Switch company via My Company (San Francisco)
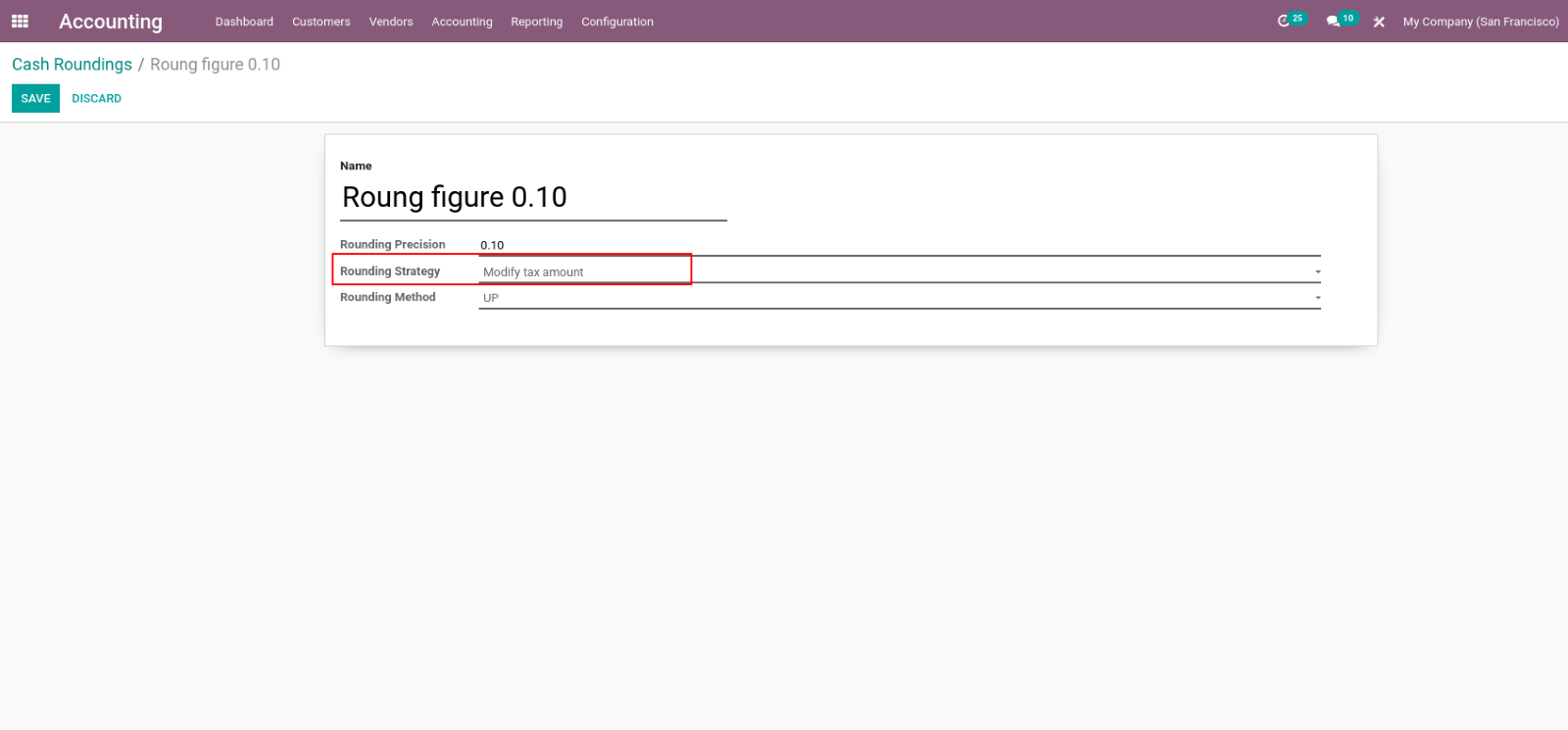Screen dimensions: 1568x730 [x=1480, y=22]
